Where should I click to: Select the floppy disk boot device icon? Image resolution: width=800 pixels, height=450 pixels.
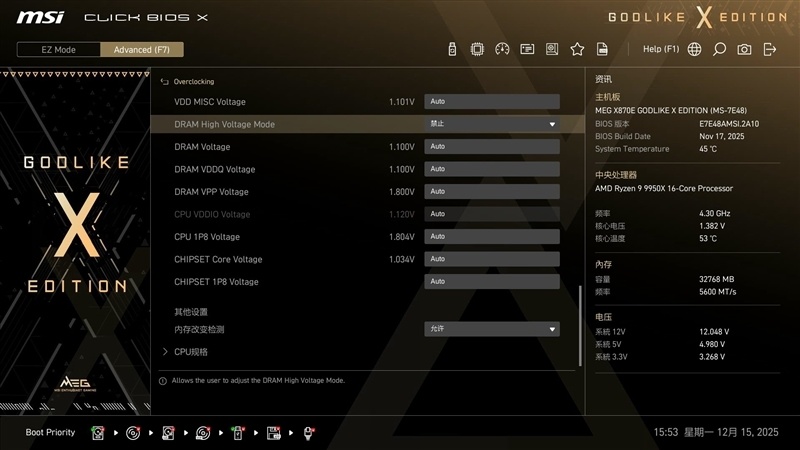click(273, 433)
